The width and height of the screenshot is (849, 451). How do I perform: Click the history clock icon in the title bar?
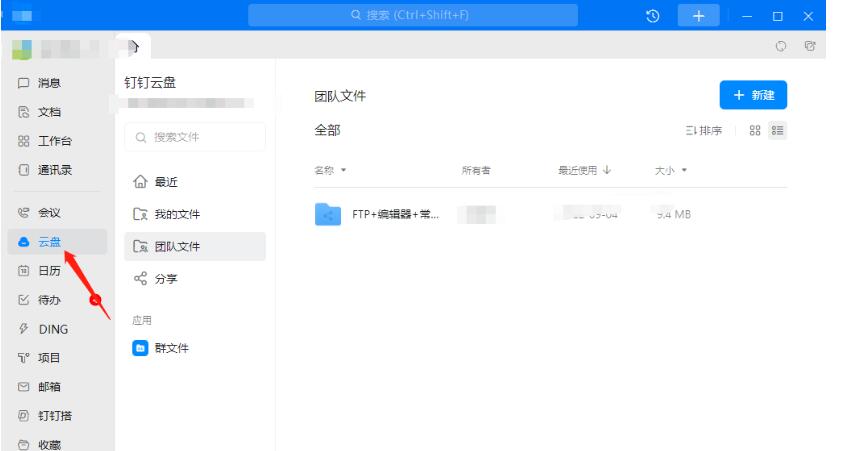pos(653,16)
